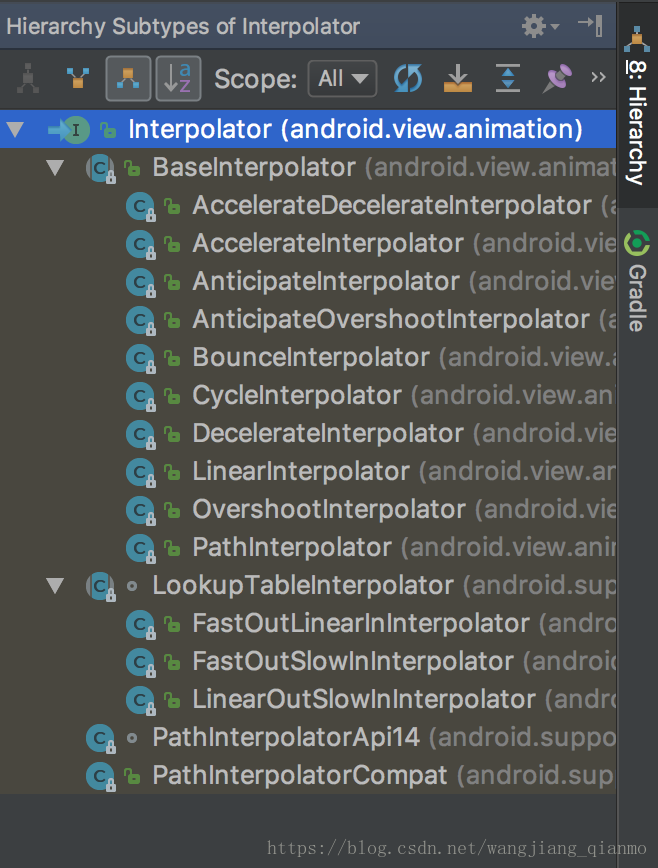Toggle subtypes hierarchy view button
Viewport: 658px width, 868px height.
pos(128,78)
